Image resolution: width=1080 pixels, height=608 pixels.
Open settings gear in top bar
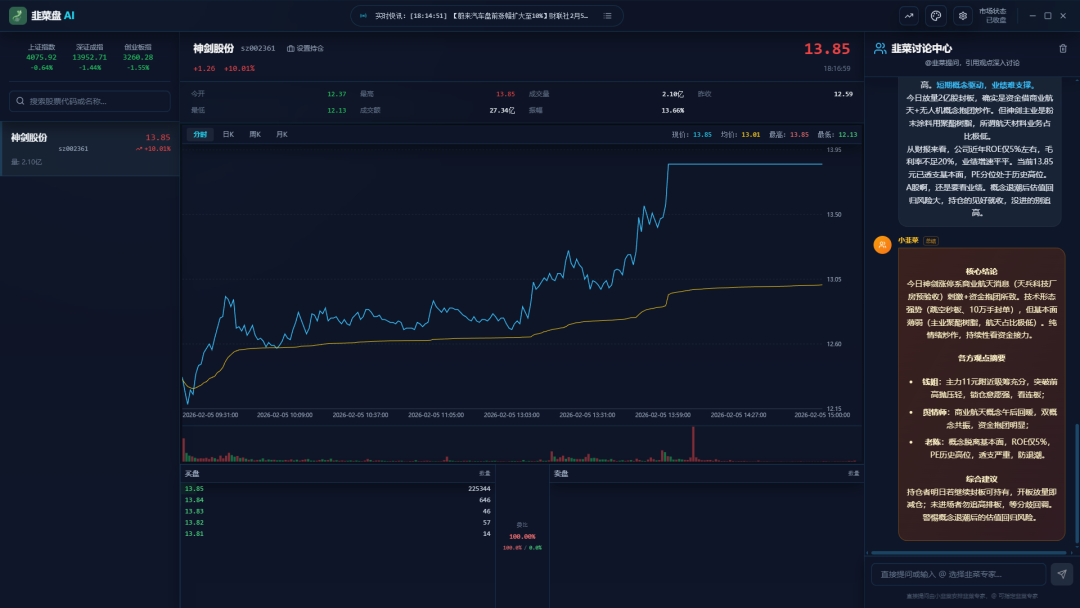pyautogui.click(x=962, y=16)
